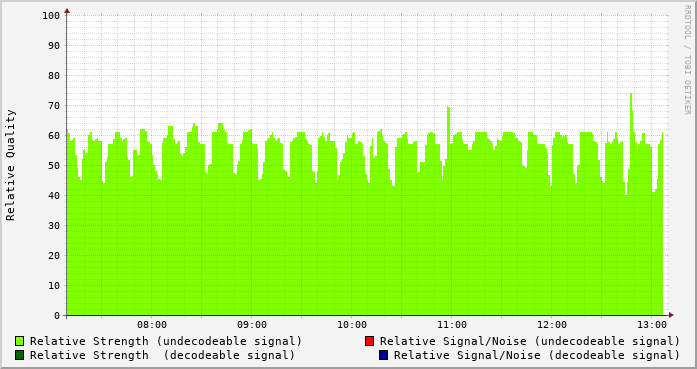Viewport: 697px width, 369px height.
Task: Click the light green undecodeable strength swatch
Action: [x=20, y=341]
